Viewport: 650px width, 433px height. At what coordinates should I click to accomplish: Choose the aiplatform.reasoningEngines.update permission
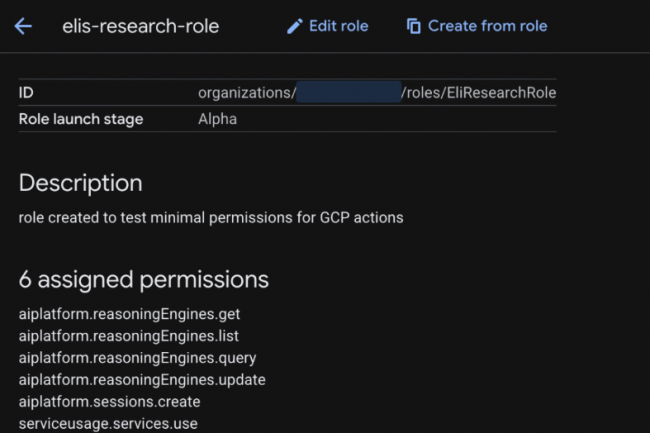click(141, 380)
